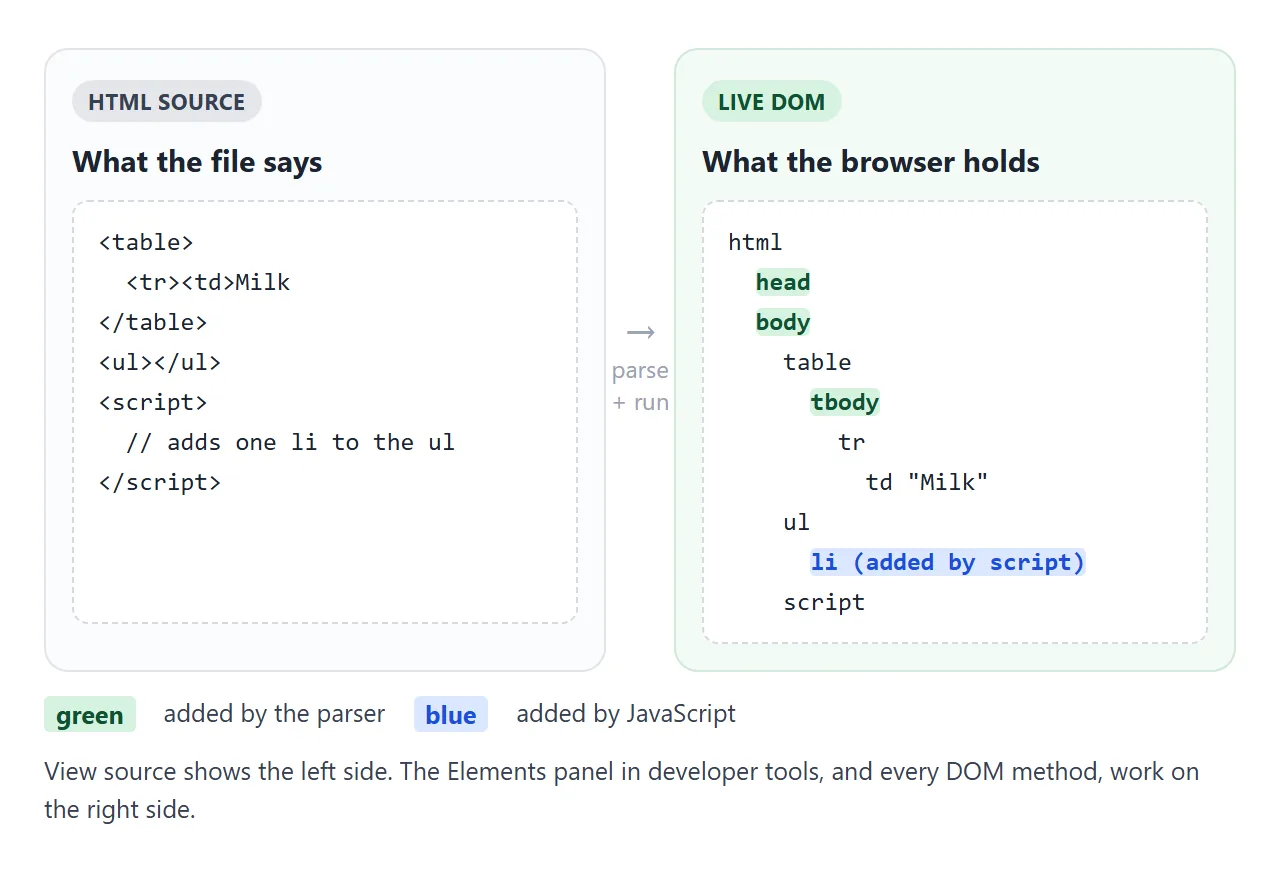Click the "View source shows the left side" caption

tap(621, 790)
